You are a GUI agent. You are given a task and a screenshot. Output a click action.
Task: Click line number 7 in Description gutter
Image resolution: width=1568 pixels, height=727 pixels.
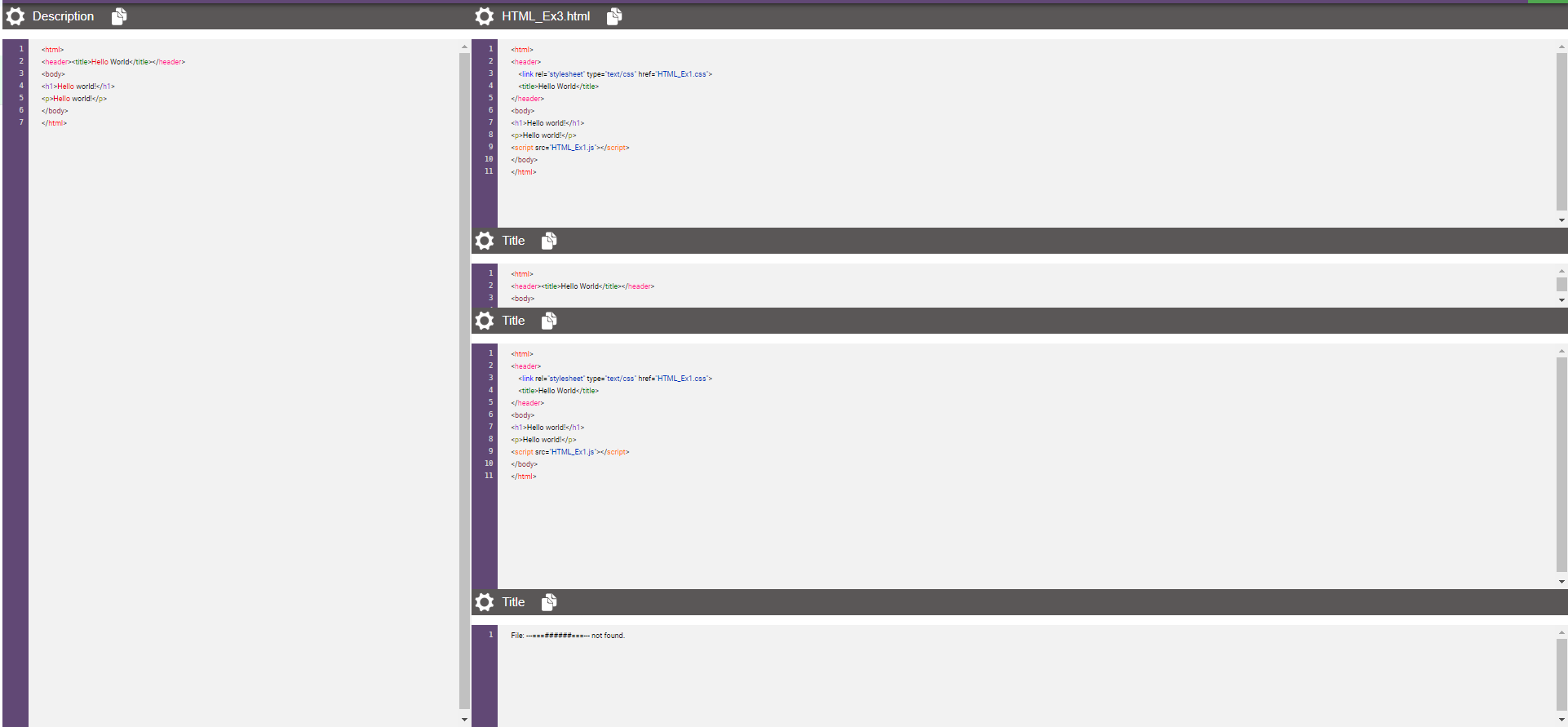pos(21,122)
